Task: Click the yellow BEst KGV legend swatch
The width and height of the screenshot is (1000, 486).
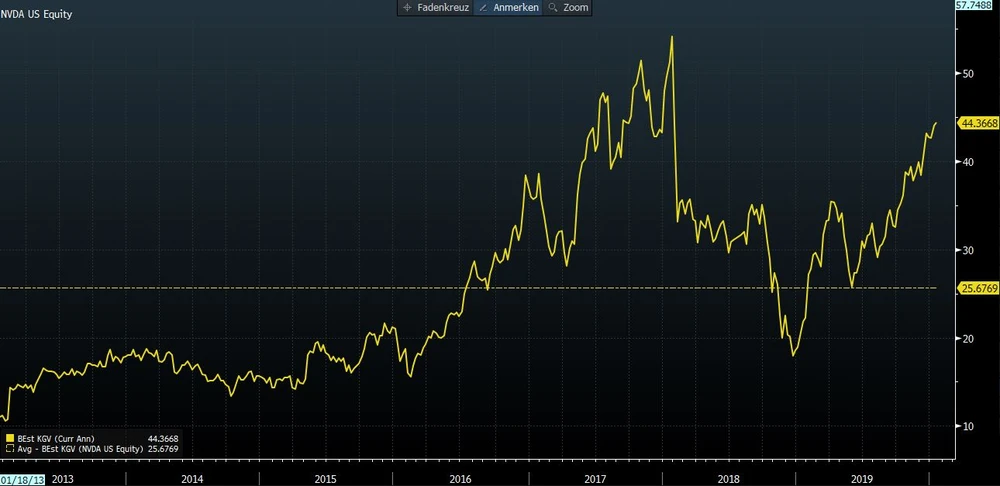Action: (10, 438)
